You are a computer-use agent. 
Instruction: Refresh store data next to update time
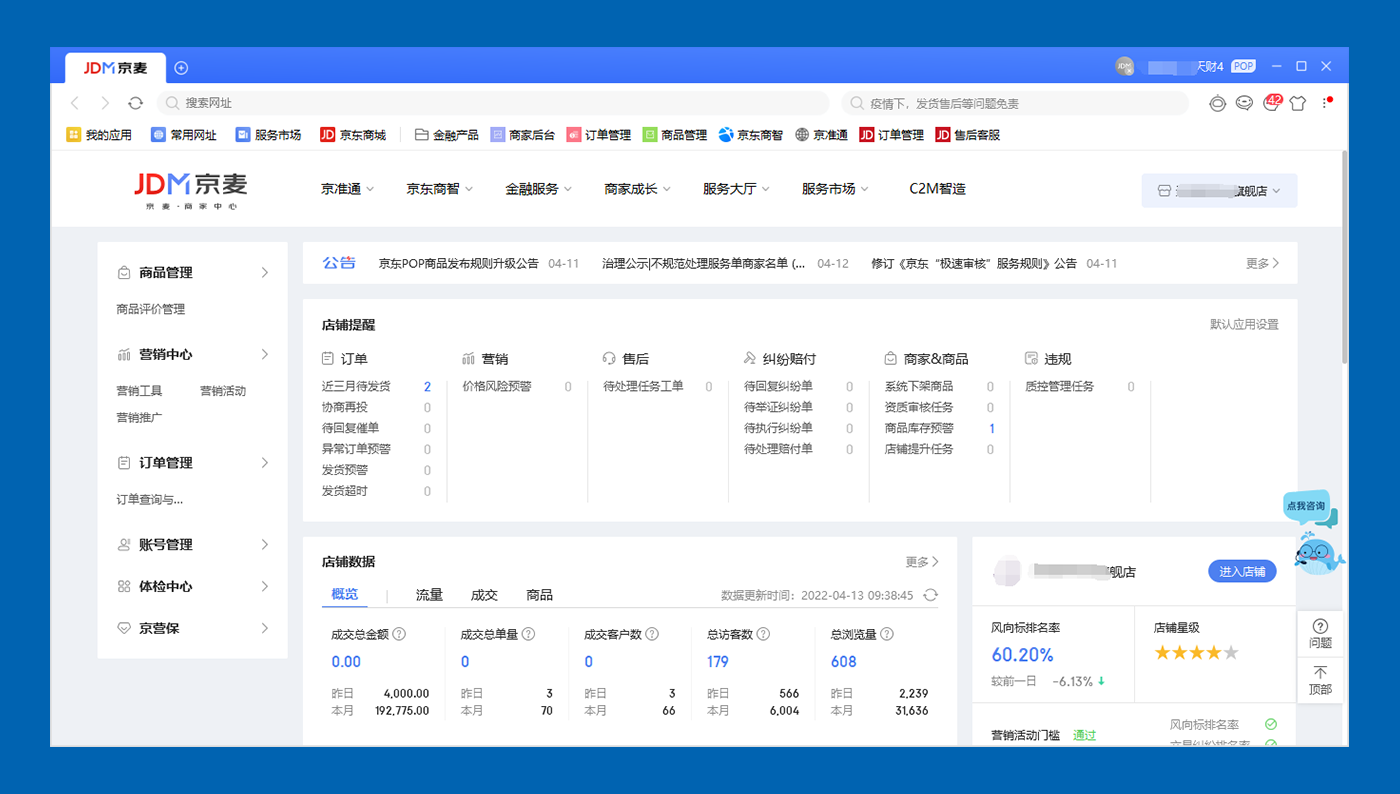pyautogui.click(x=931, y=595)
